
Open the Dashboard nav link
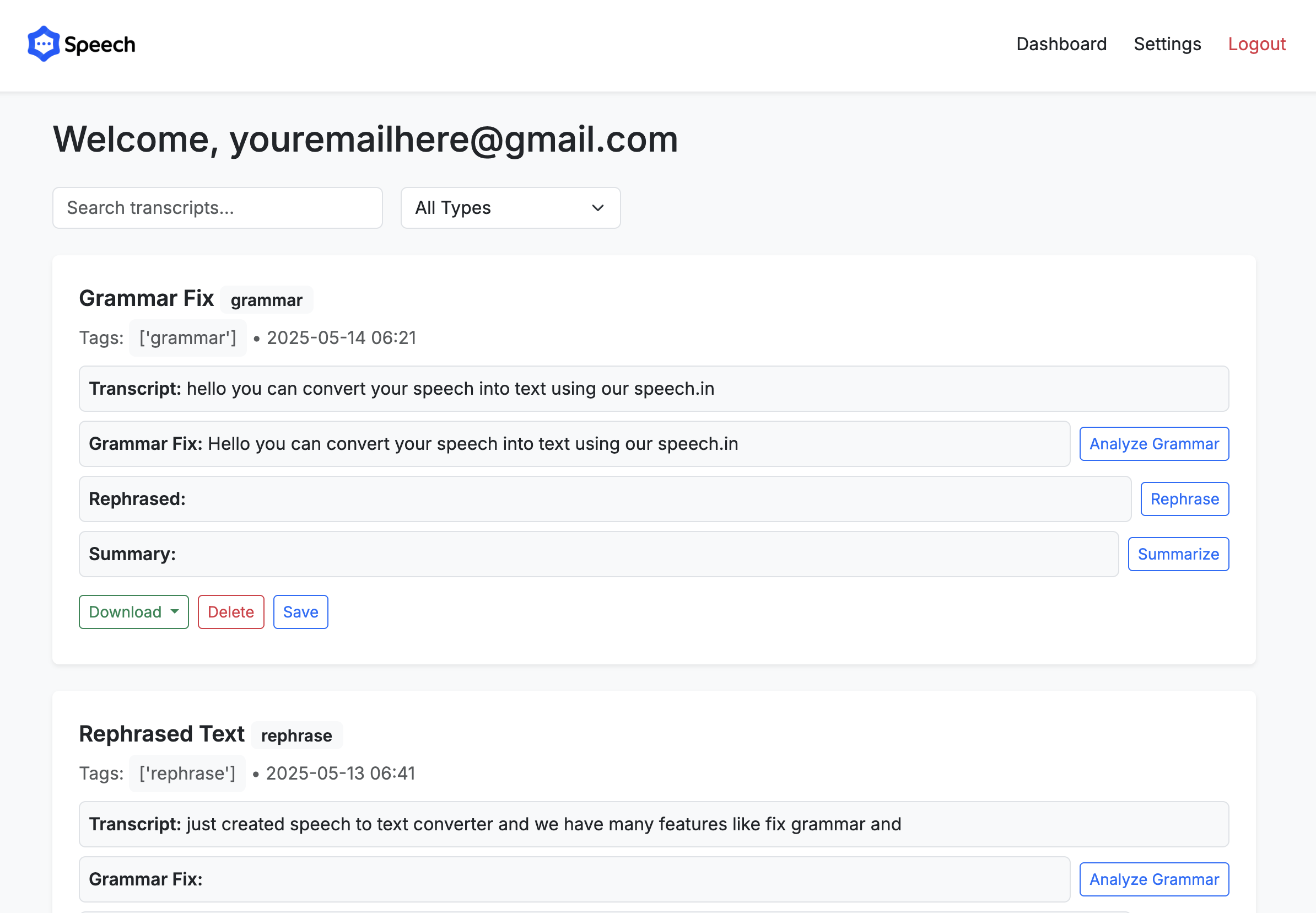click(x=1061, y=44)
